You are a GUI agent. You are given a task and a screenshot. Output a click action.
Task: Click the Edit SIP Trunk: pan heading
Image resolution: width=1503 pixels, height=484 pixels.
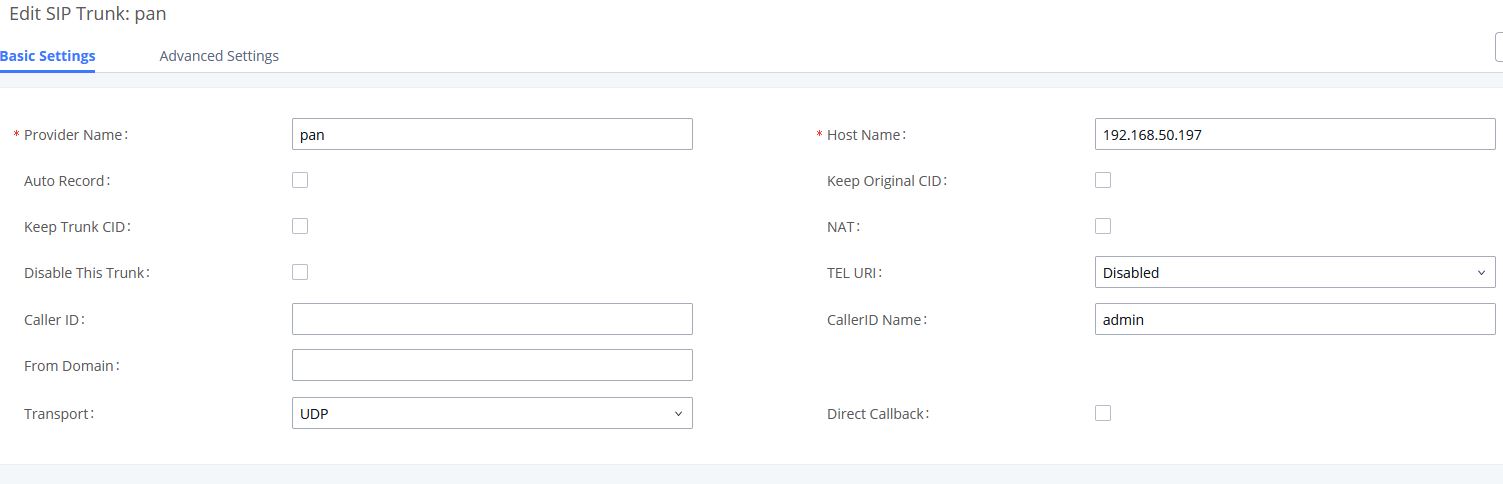88,15
